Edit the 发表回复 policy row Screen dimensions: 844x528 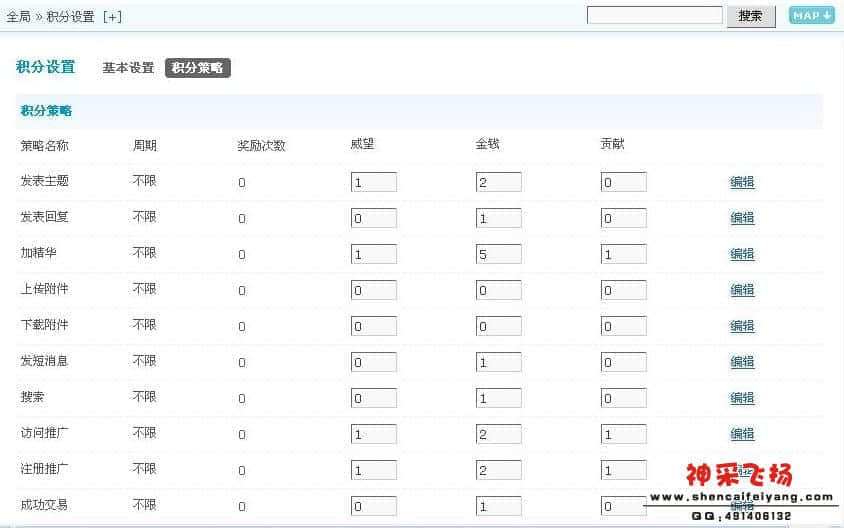742,218
